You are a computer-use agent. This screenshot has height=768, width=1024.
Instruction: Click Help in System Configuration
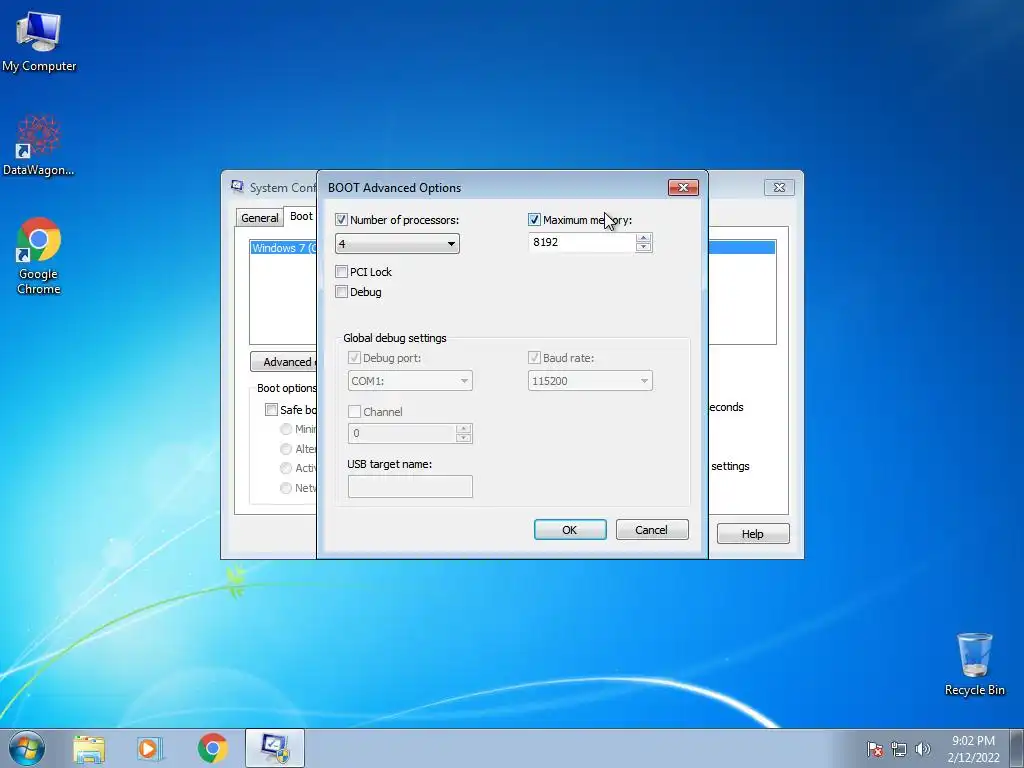click(753, 534)
